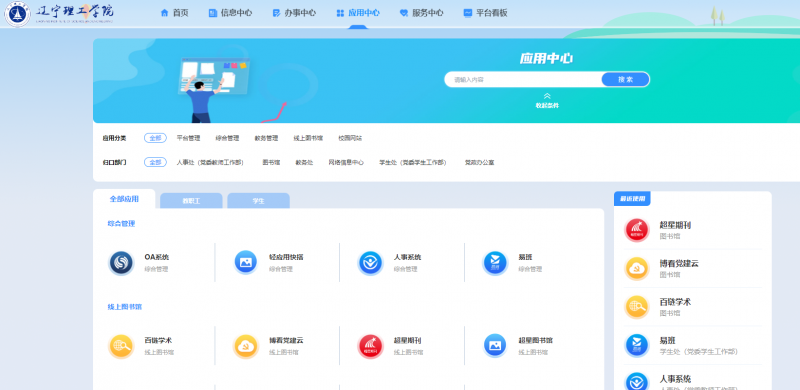Image resolution: width=800 pixels, height=390 pixels.
Task: Open 超星期刊 icon in recently used list
Action: tap(637, 230)
